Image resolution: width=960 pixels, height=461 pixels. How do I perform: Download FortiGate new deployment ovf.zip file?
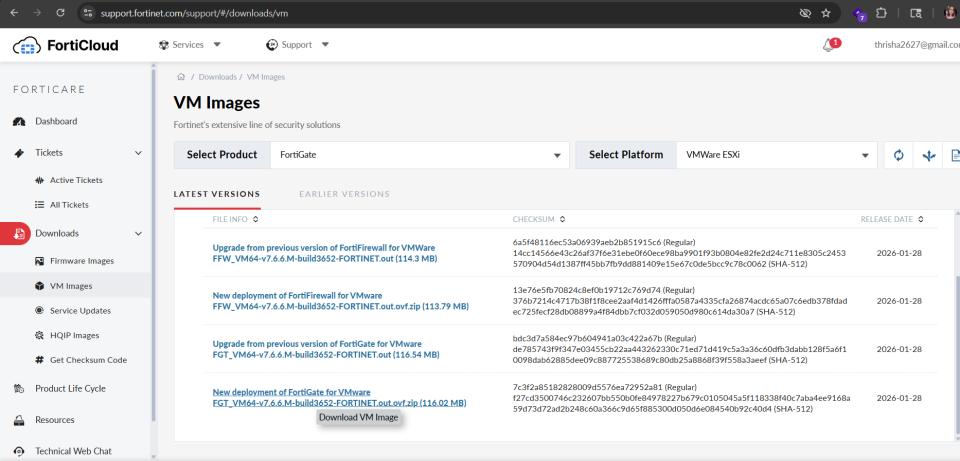(x=339, y=397)
